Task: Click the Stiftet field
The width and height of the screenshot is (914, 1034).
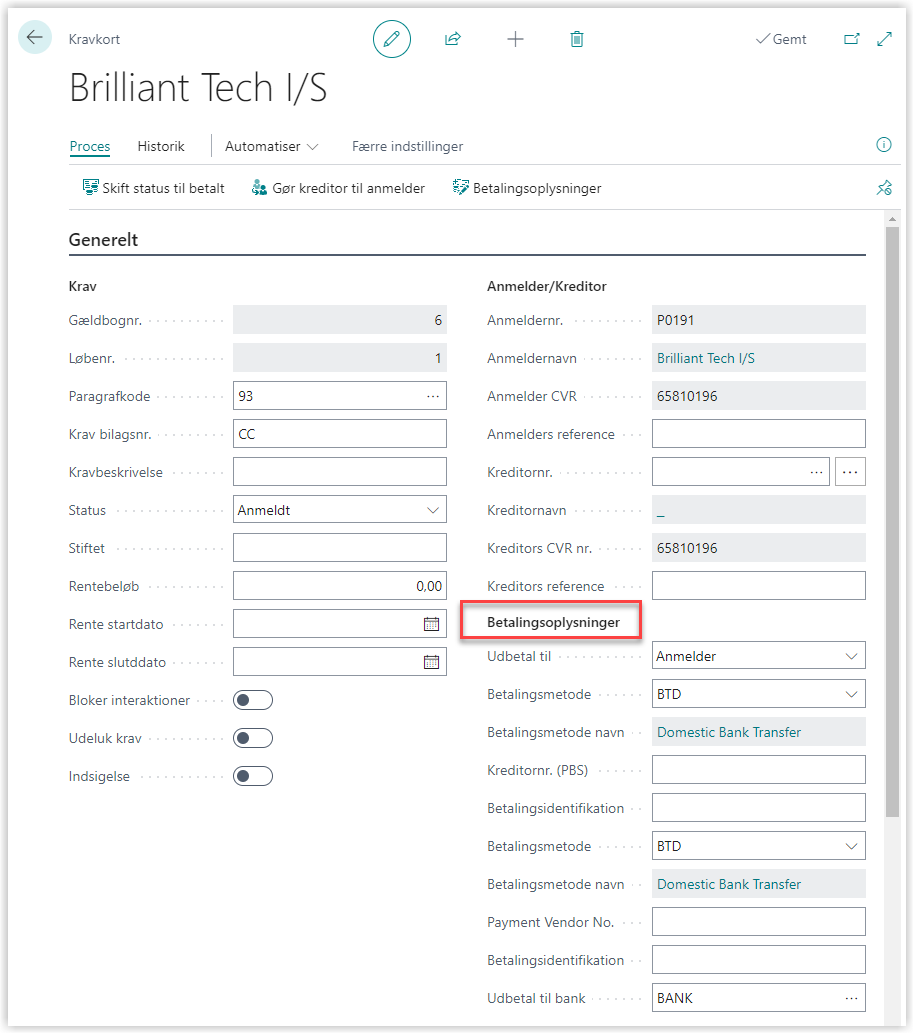Action: pos(340,548)
